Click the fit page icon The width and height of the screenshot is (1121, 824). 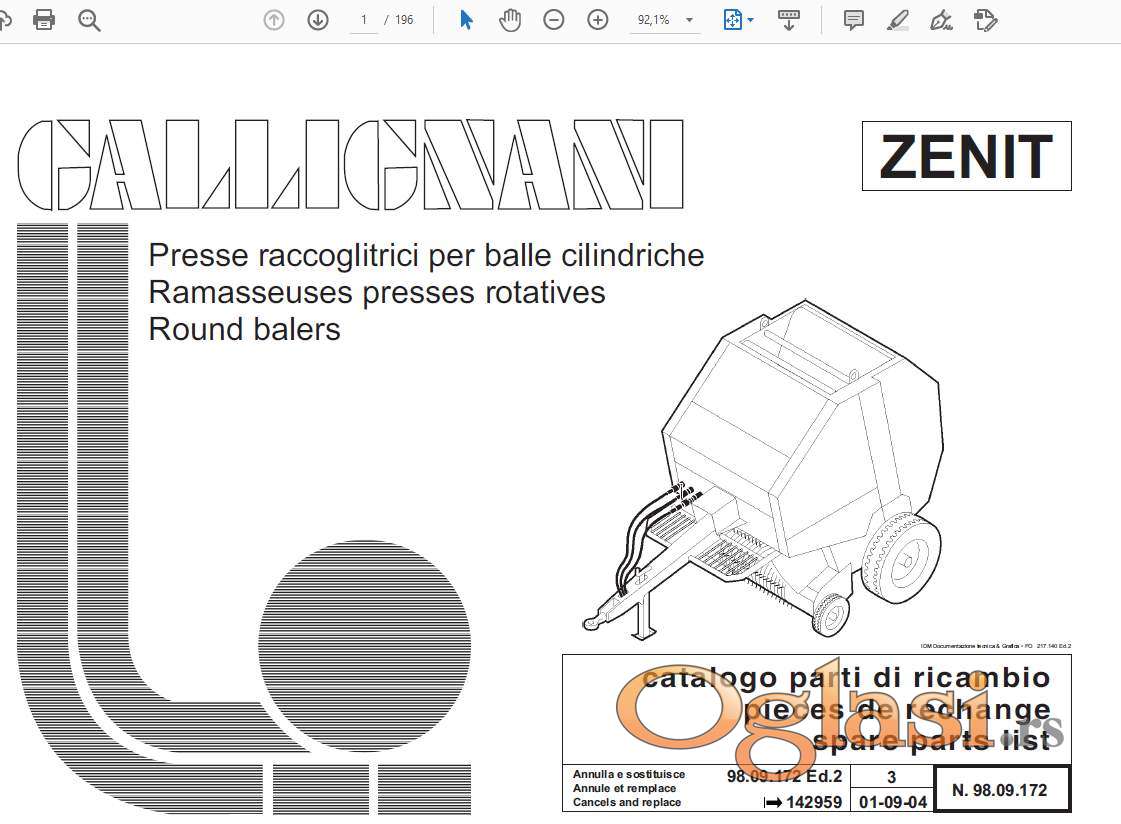pyautogui.click(x=732, y=20)
